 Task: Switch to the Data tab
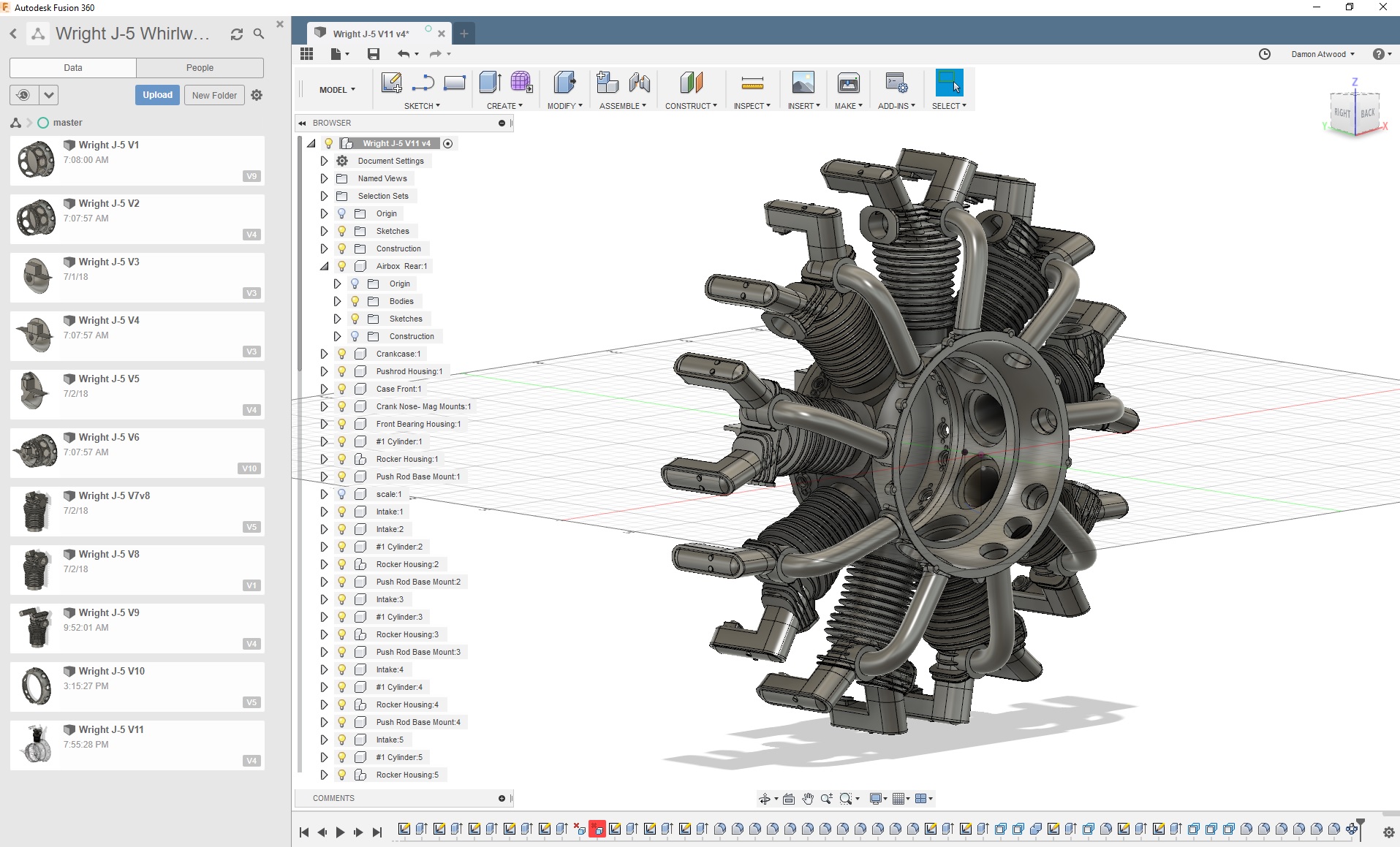[73, 68]
